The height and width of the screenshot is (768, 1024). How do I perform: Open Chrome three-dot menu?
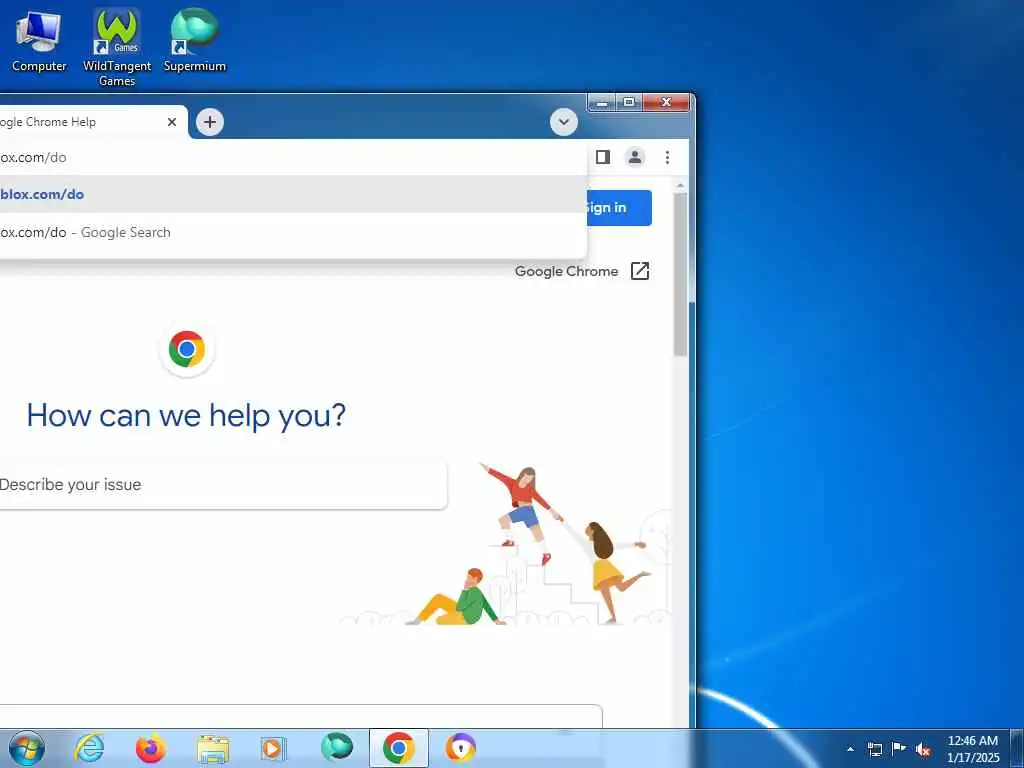tap(667, 157)
